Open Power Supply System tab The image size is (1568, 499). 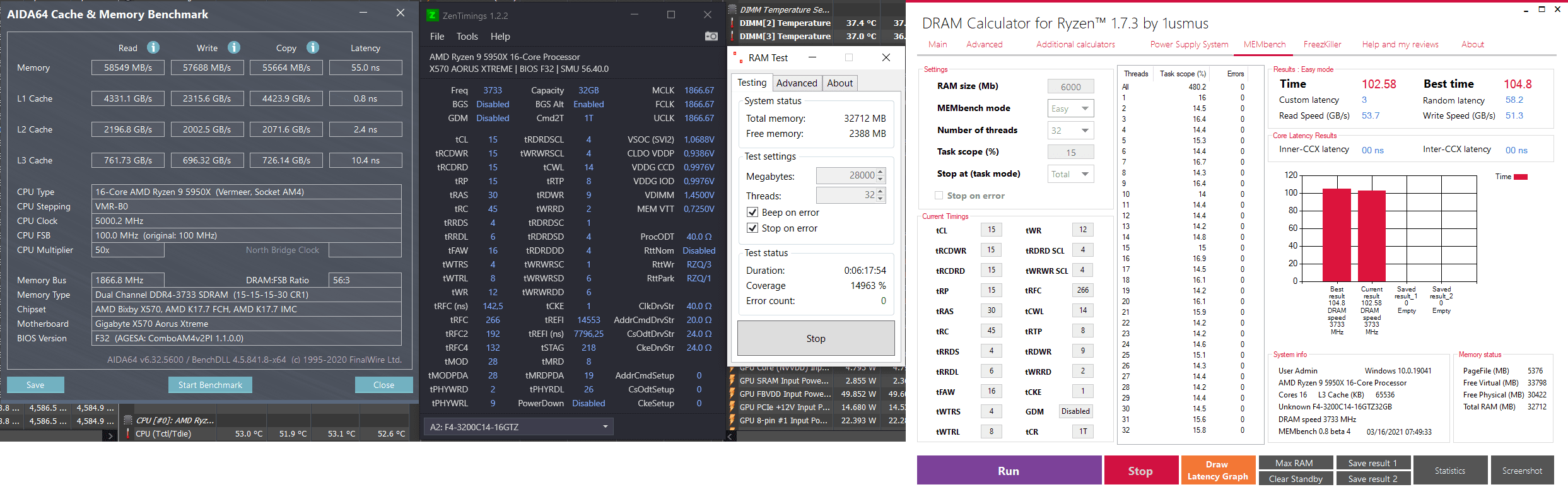pyautogui.click(x=1190, y=44)
